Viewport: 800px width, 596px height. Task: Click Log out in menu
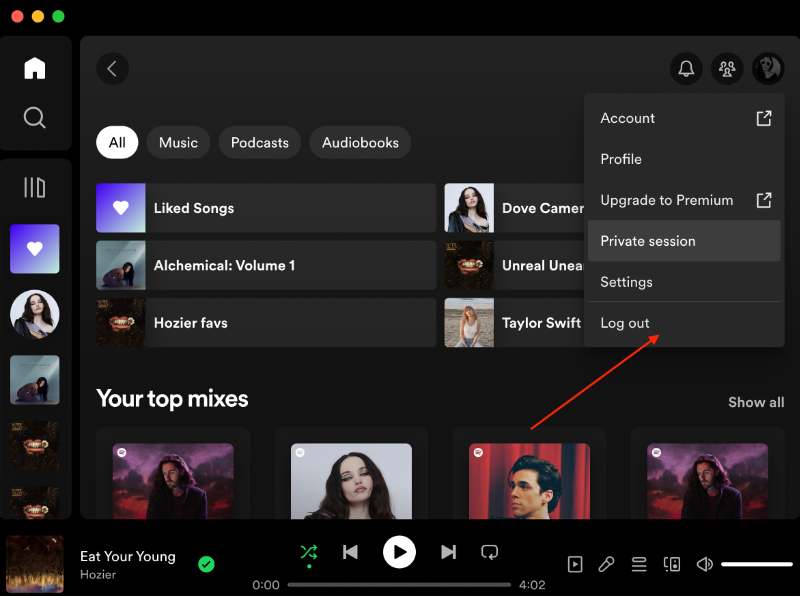[684, 323]
